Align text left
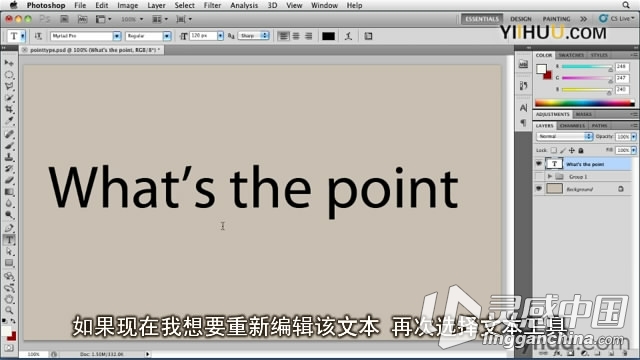The image size is (640, 360). pyautogui.click(x=283, y=36)
